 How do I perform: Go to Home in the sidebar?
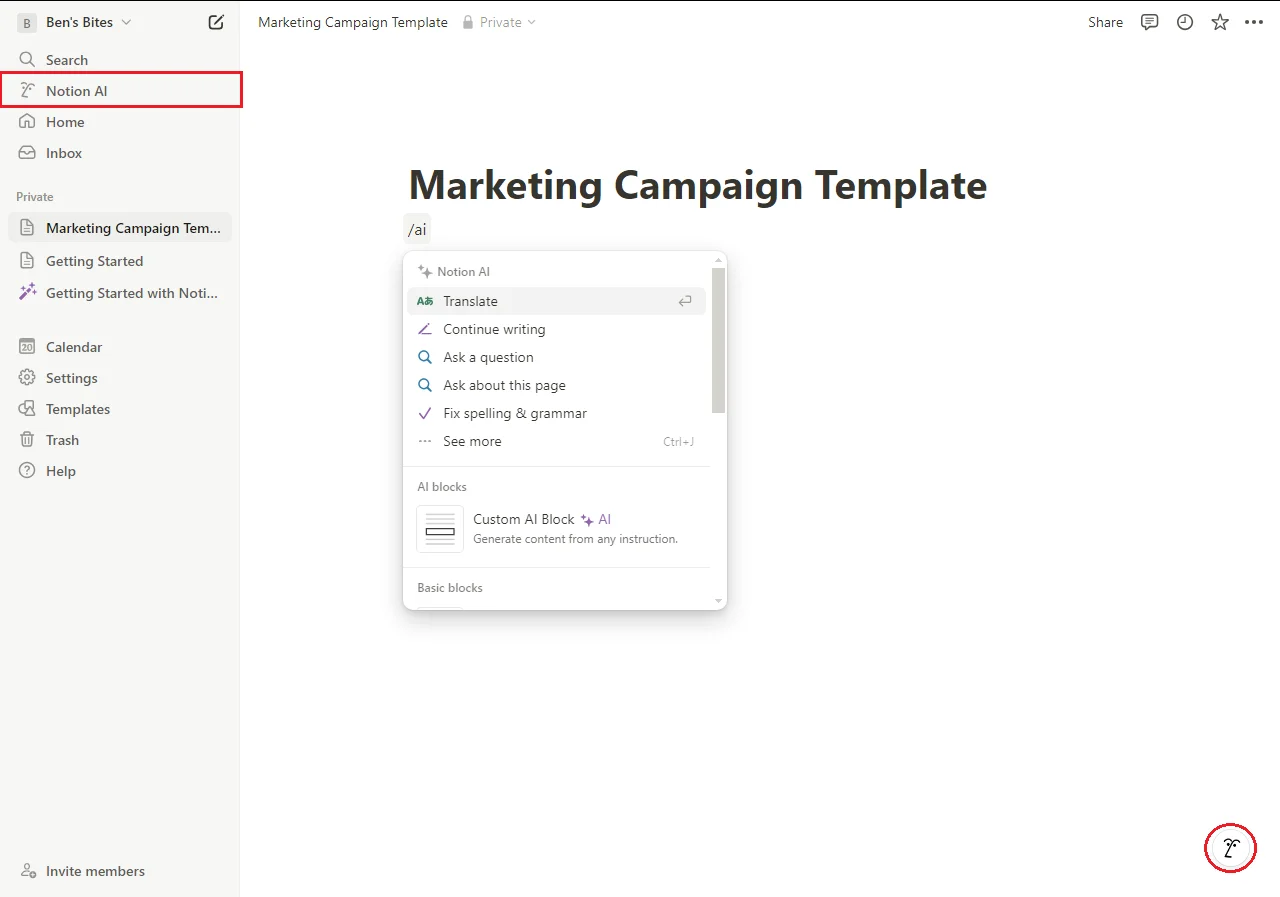[x=120, y=122]
